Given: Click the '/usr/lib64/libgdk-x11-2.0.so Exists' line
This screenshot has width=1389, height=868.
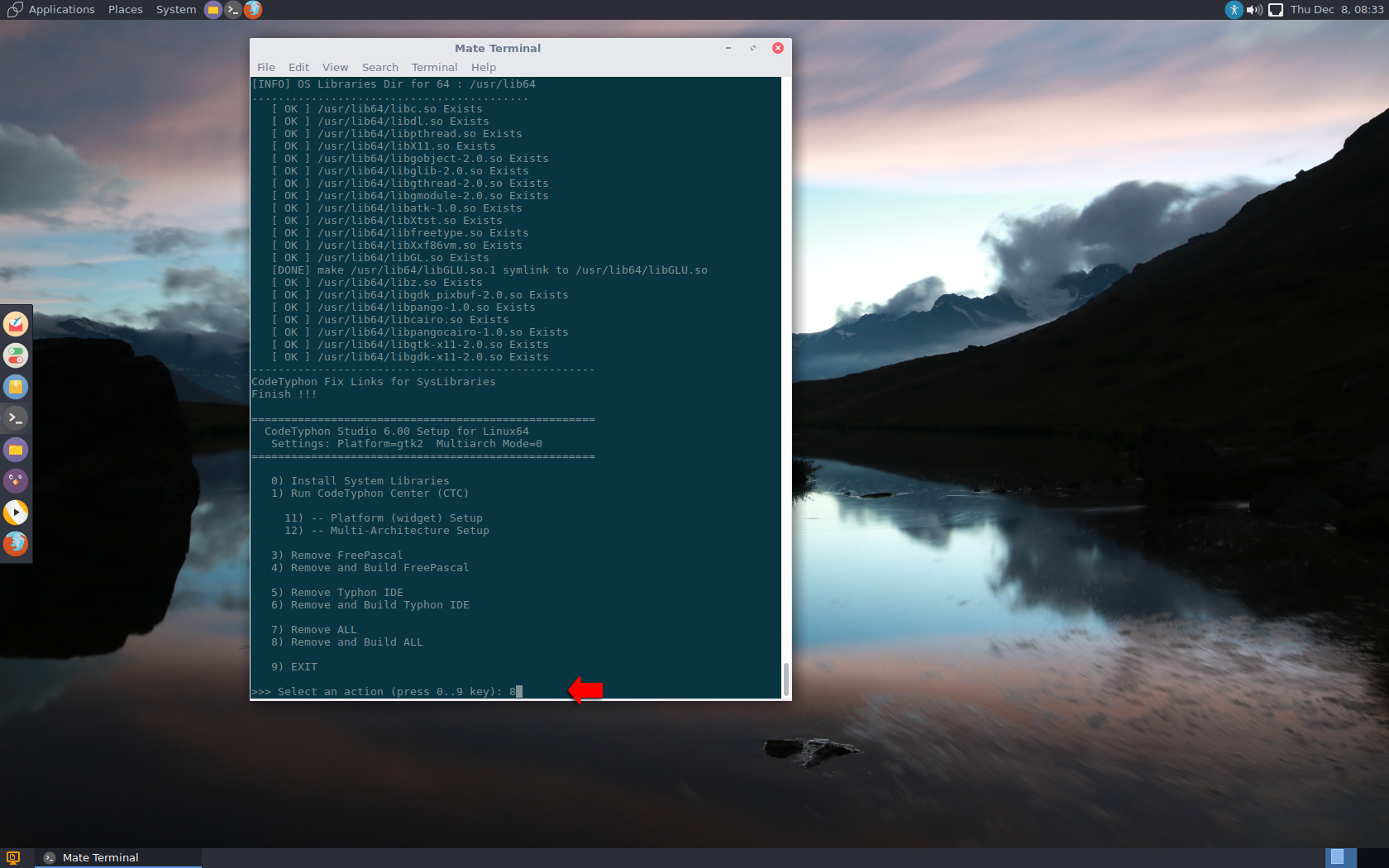Looking at the screenshot, I should 410,357.
